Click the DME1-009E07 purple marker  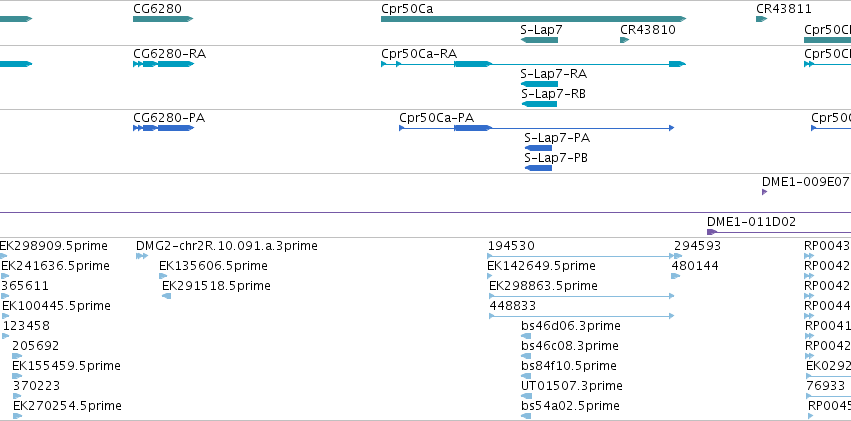click(x=765, y=192)
